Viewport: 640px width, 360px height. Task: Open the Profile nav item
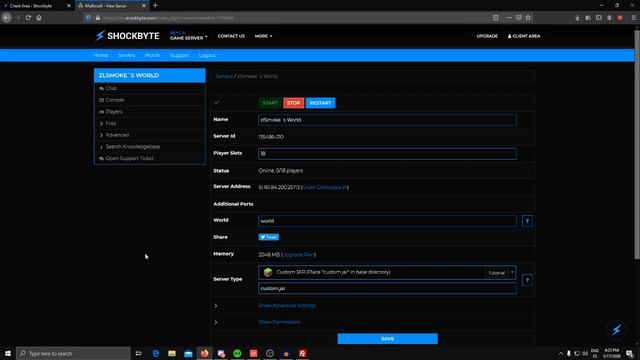point(152,55)
